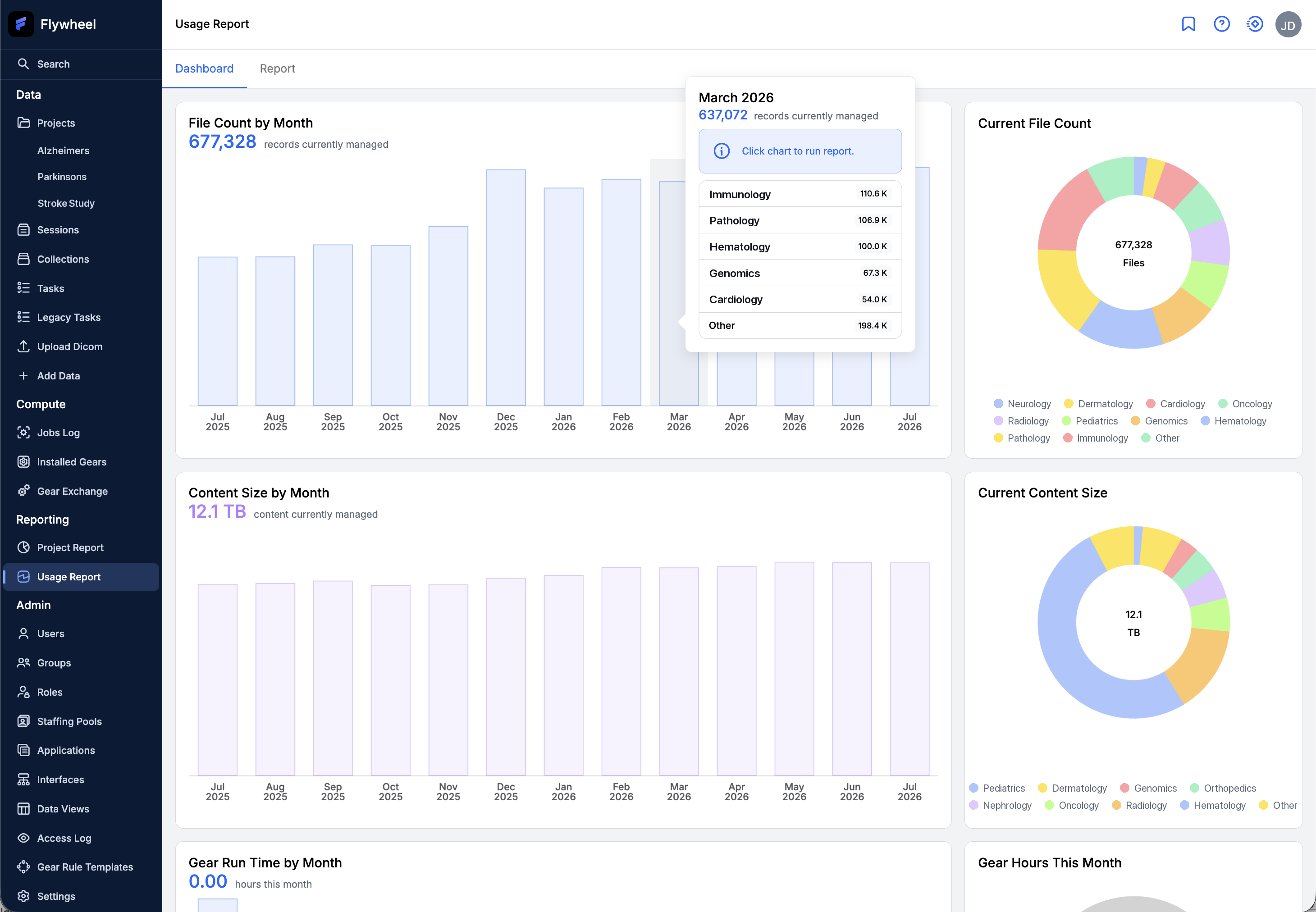Click the Interfaces icon
The image size is (1316, 912).
(23, 780)
